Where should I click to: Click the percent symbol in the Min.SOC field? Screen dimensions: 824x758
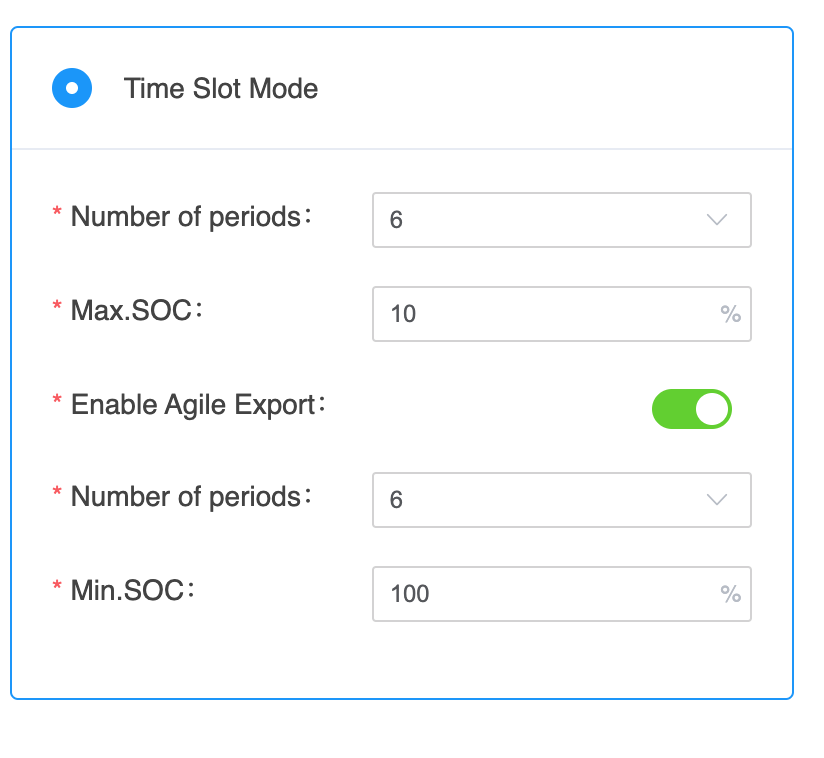(730, 594)
